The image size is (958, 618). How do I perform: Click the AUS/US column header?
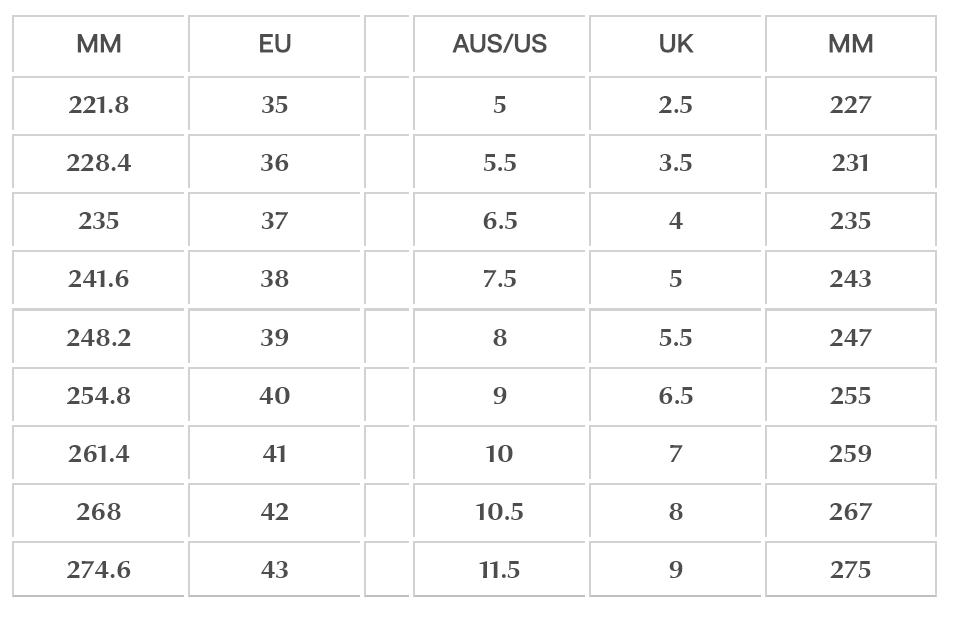coord(499,44)
